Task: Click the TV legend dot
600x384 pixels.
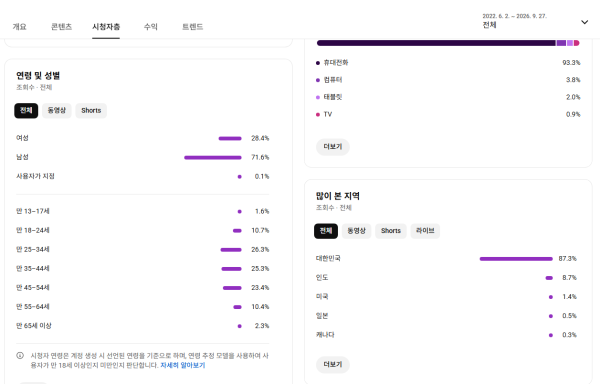Action: pos(318,114)
